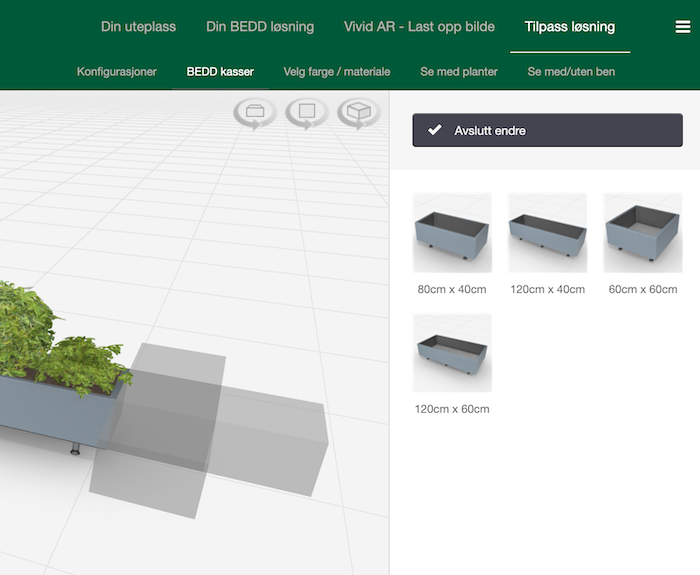Select the BEDD kasser submenu item

220,72
